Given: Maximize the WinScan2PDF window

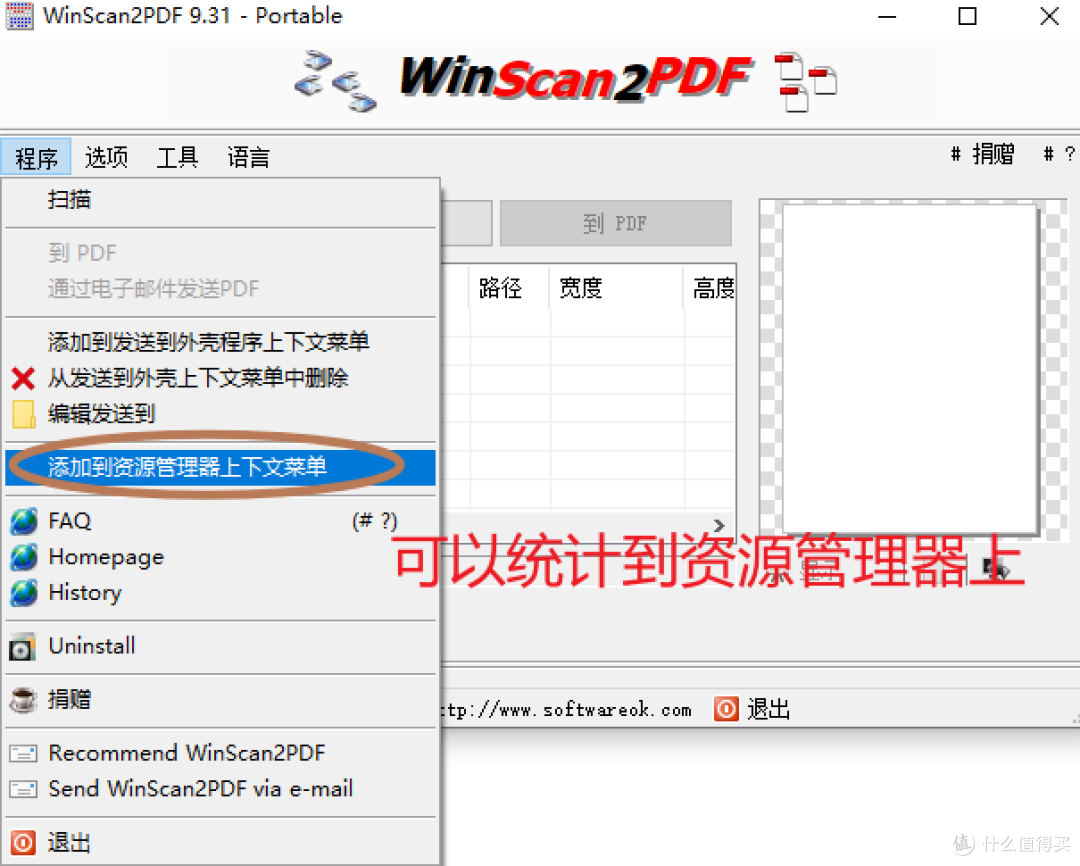Looking at the screenshot, I should point(967,17).
